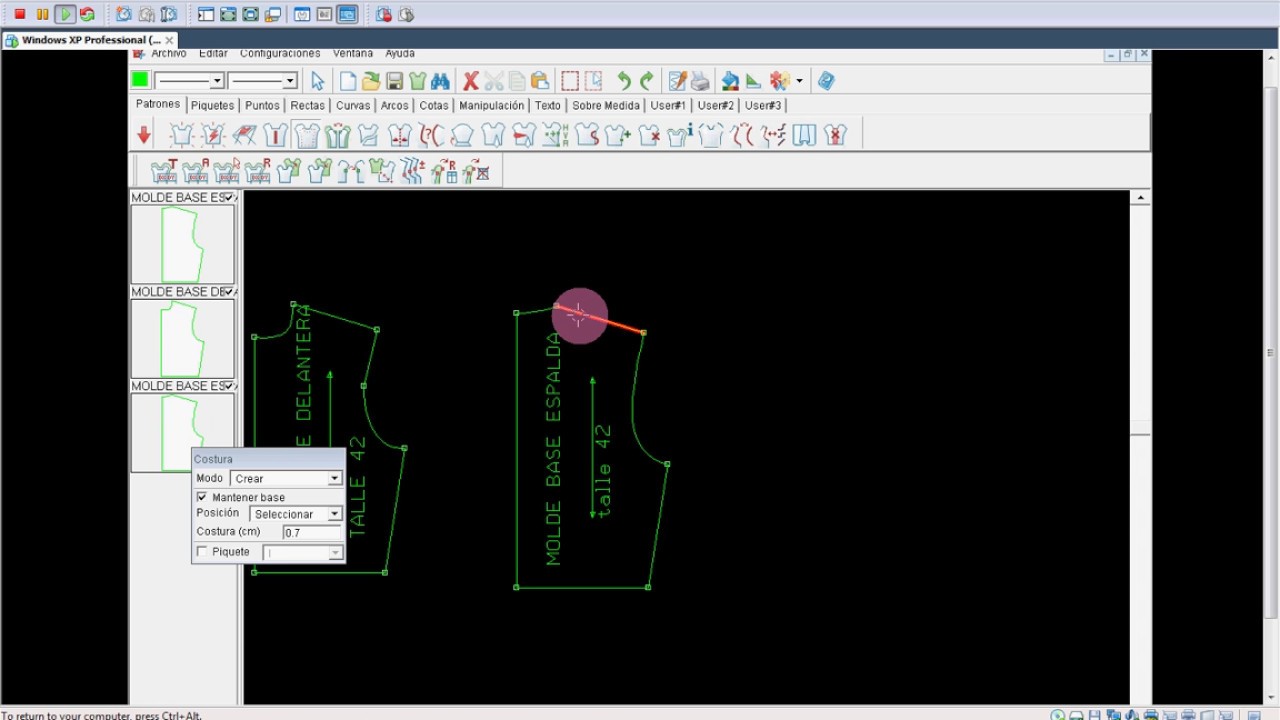Delete with the red X icon

(x=470, y=81)
